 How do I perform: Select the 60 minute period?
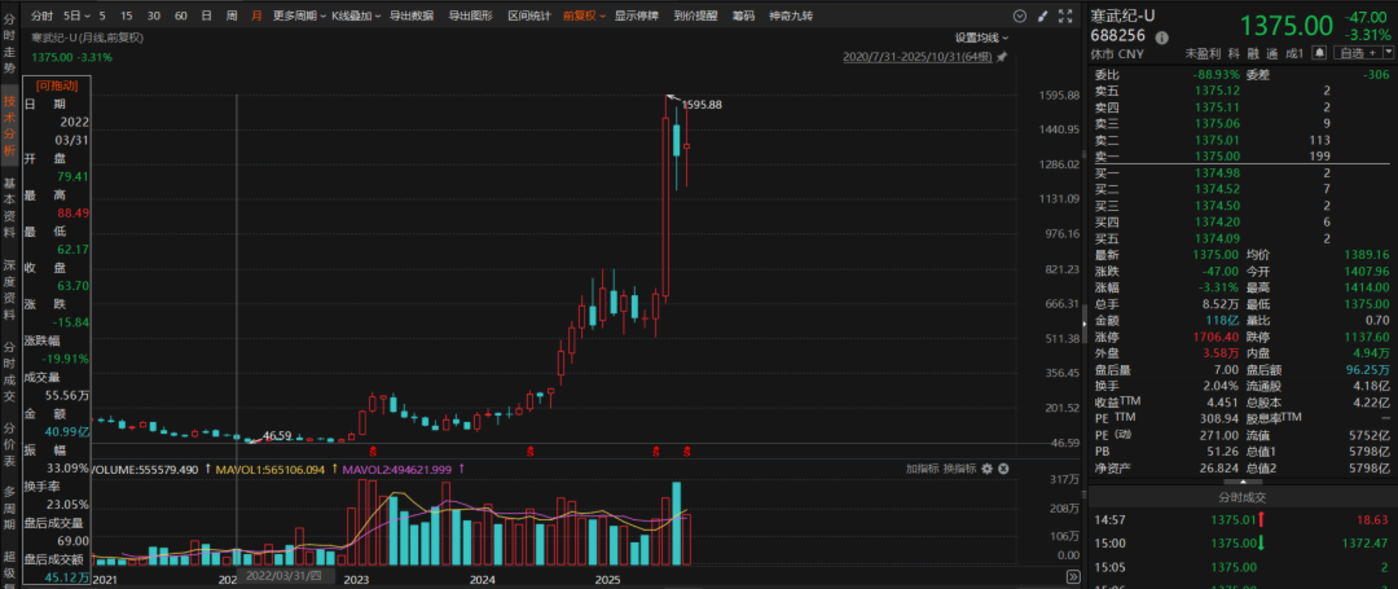pyautogui.click(x=180, y=16)
